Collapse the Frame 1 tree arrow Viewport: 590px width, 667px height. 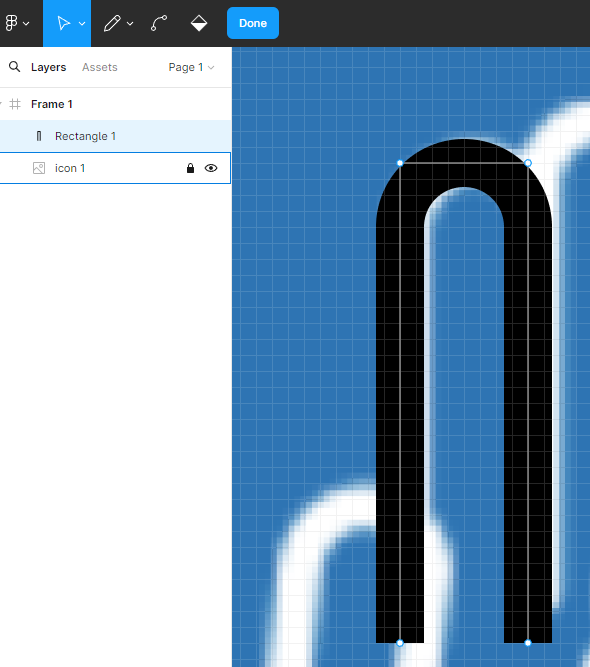click(1, 104)
